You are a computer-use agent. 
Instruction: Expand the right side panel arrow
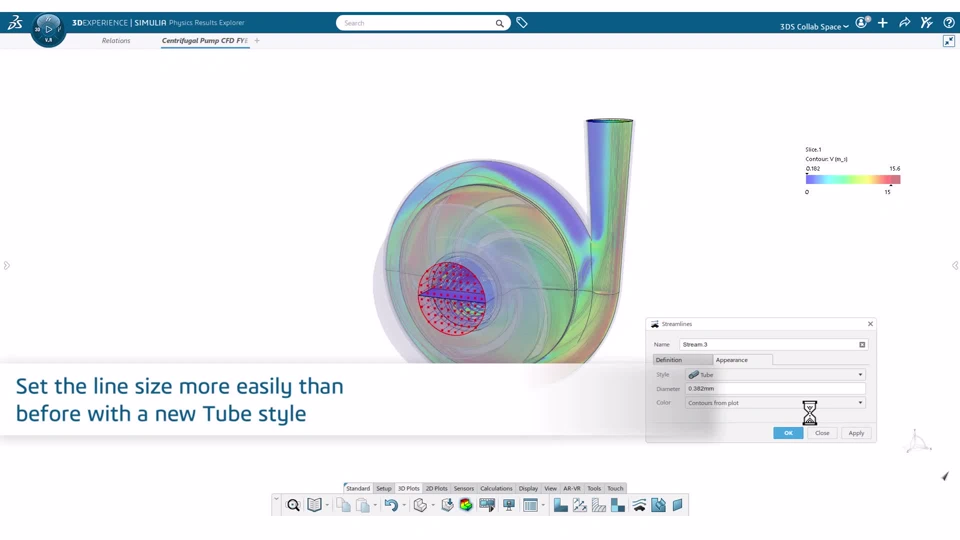955,265
